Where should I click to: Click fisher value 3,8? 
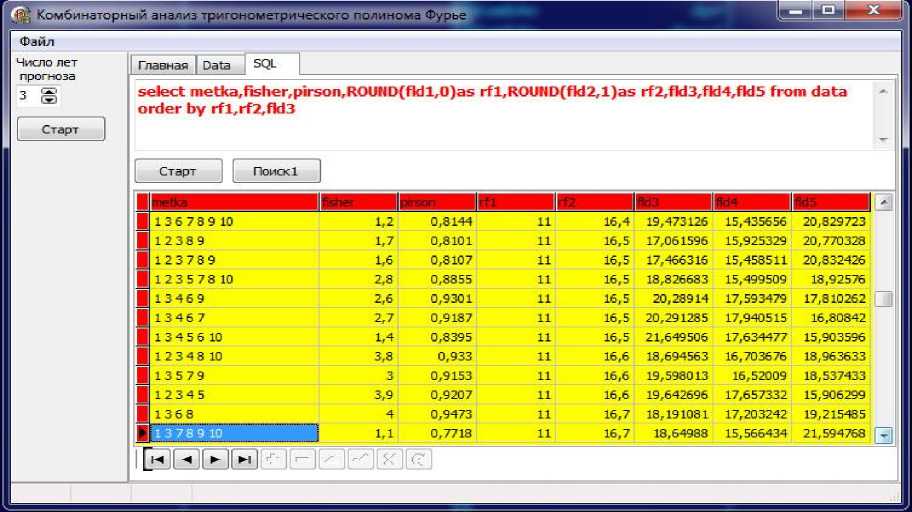[x=358, y=356]
